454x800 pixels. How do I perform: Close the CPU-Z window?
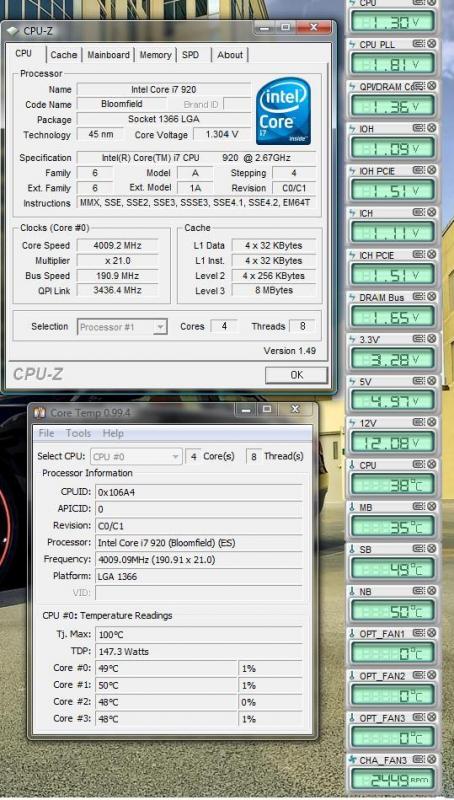tap(313, 27)
